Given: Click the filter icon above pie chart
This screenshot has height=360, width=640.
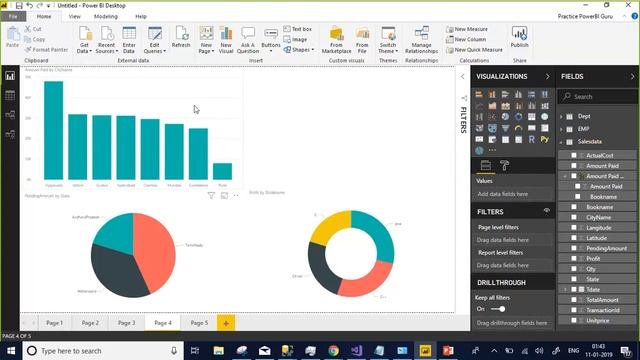Looking at the screenshot, I should [x=211, y=196].
